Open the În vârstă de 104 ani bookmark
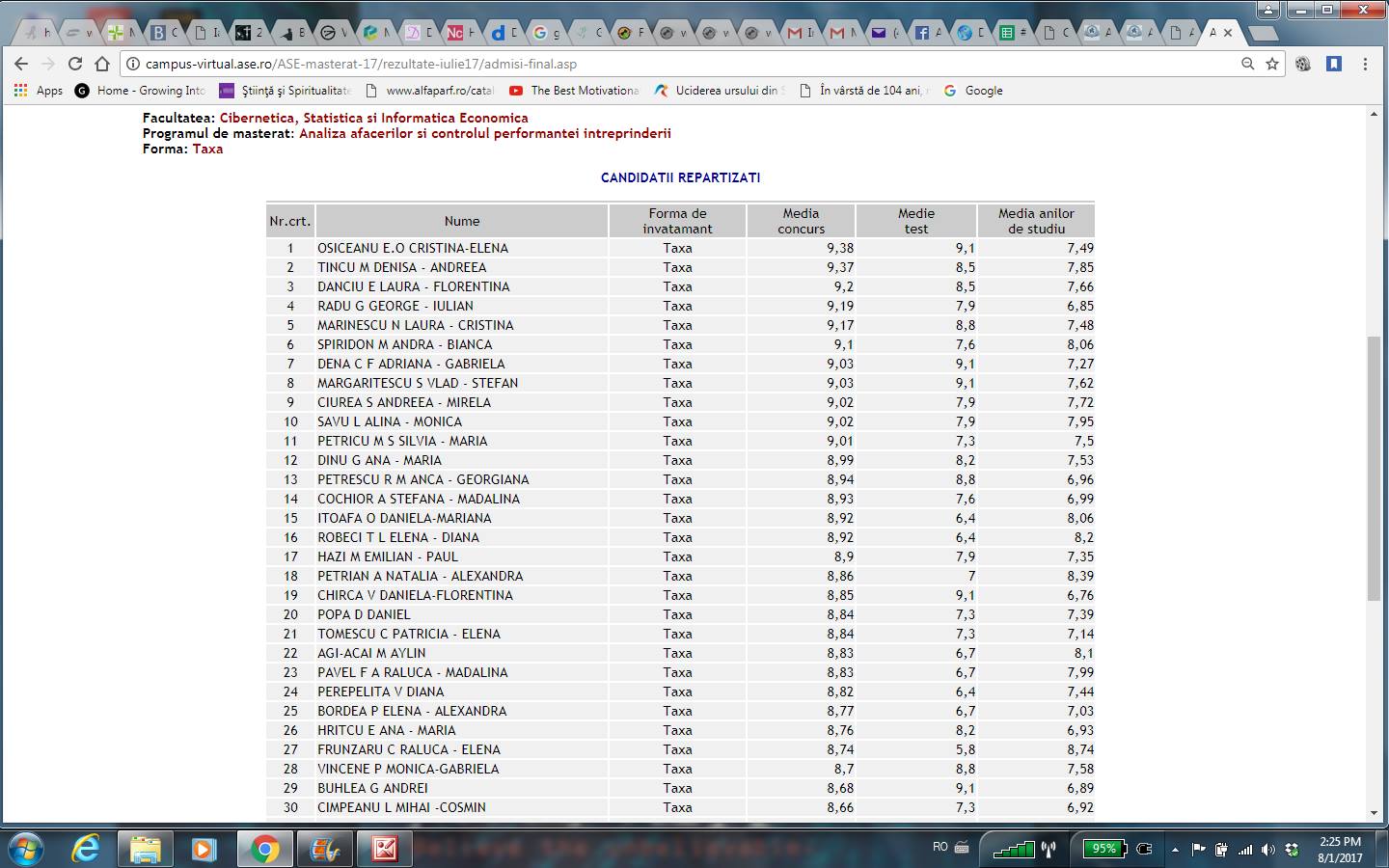The image size is (1389, 868). (864, 91)
